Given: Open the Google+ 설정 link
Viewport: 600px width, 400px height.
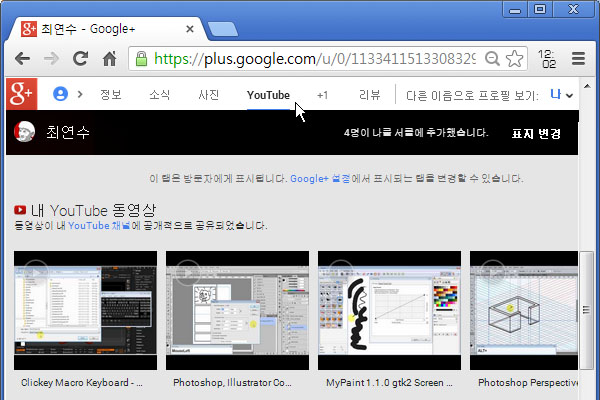Looking at the screenshot, I should (320, 178).
